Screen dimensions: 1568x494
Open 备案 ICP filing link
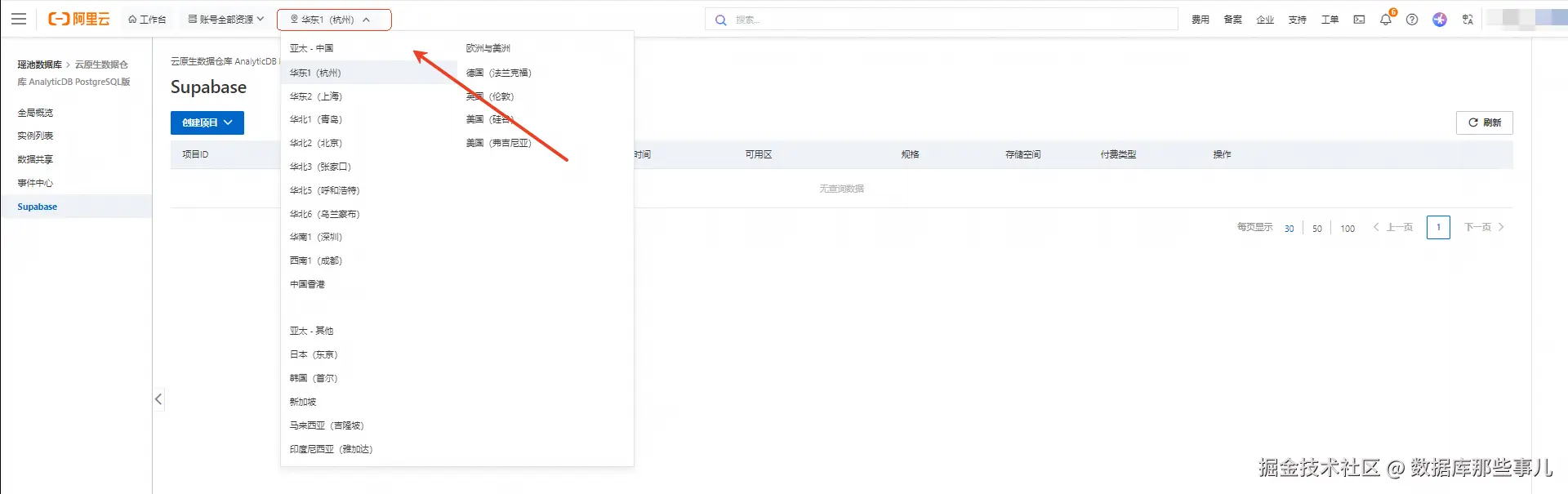[x=1233, y=20]
